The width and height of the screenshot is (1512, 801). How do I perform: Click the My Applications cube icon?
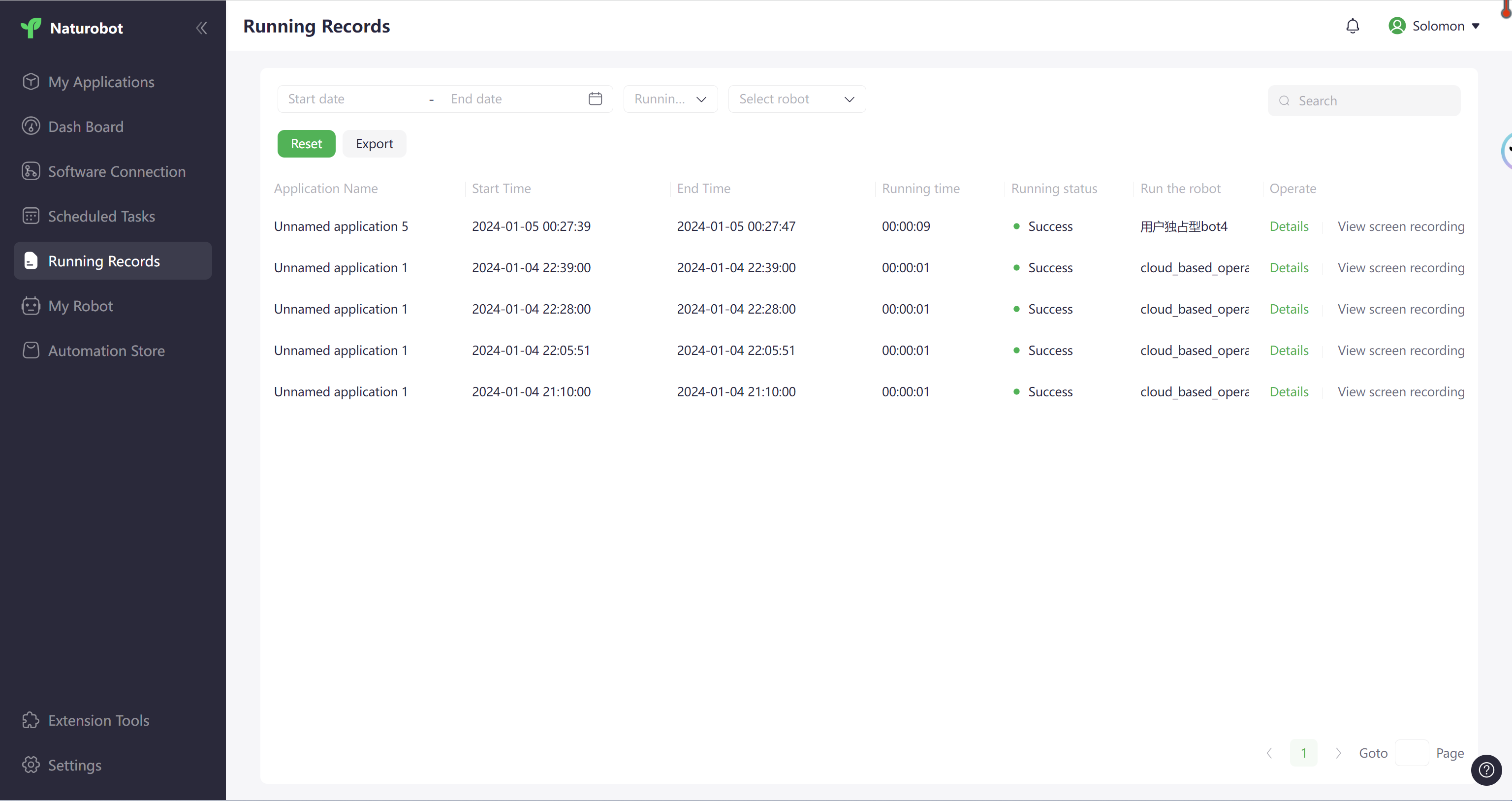coord(31,82)
